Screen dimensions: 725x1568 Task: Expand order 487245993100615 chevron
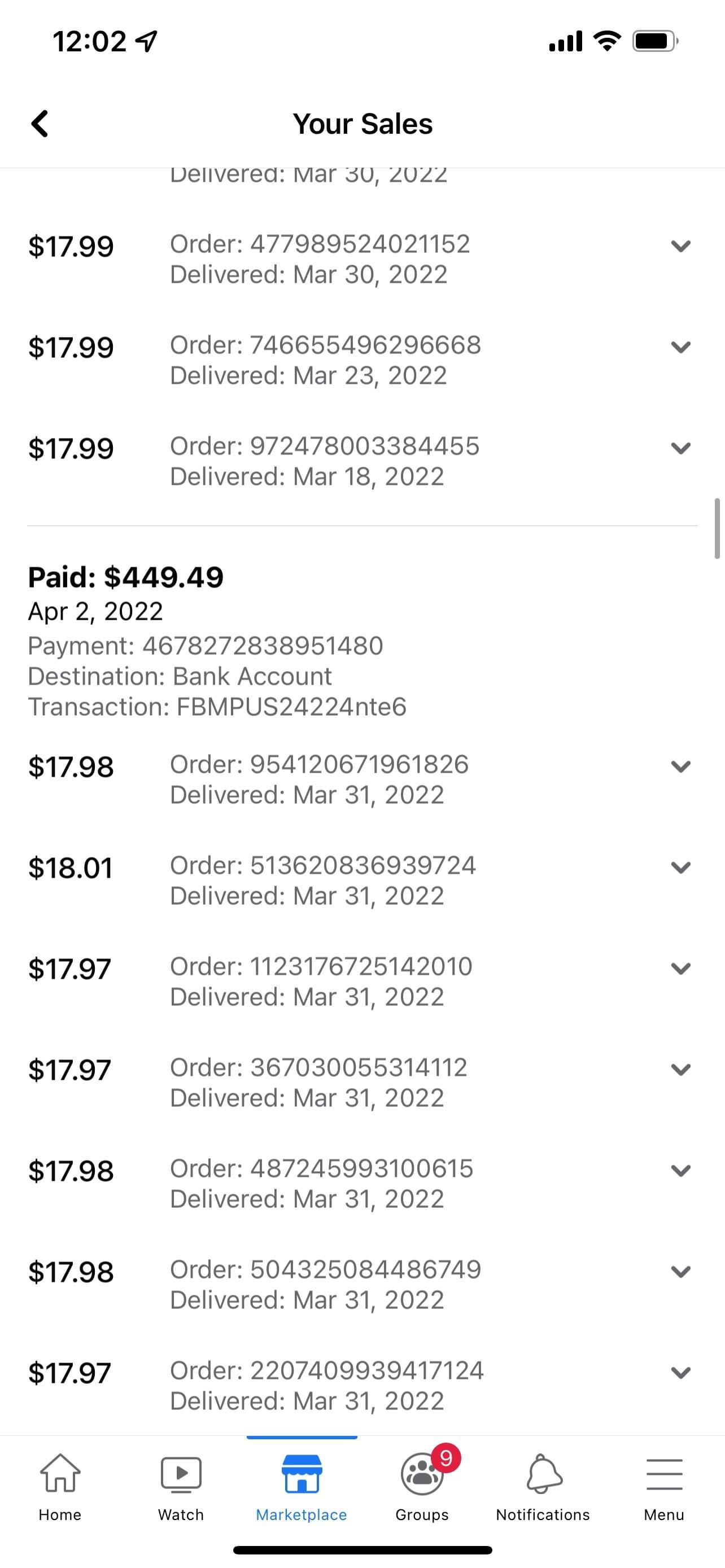tap(680, 1171)
